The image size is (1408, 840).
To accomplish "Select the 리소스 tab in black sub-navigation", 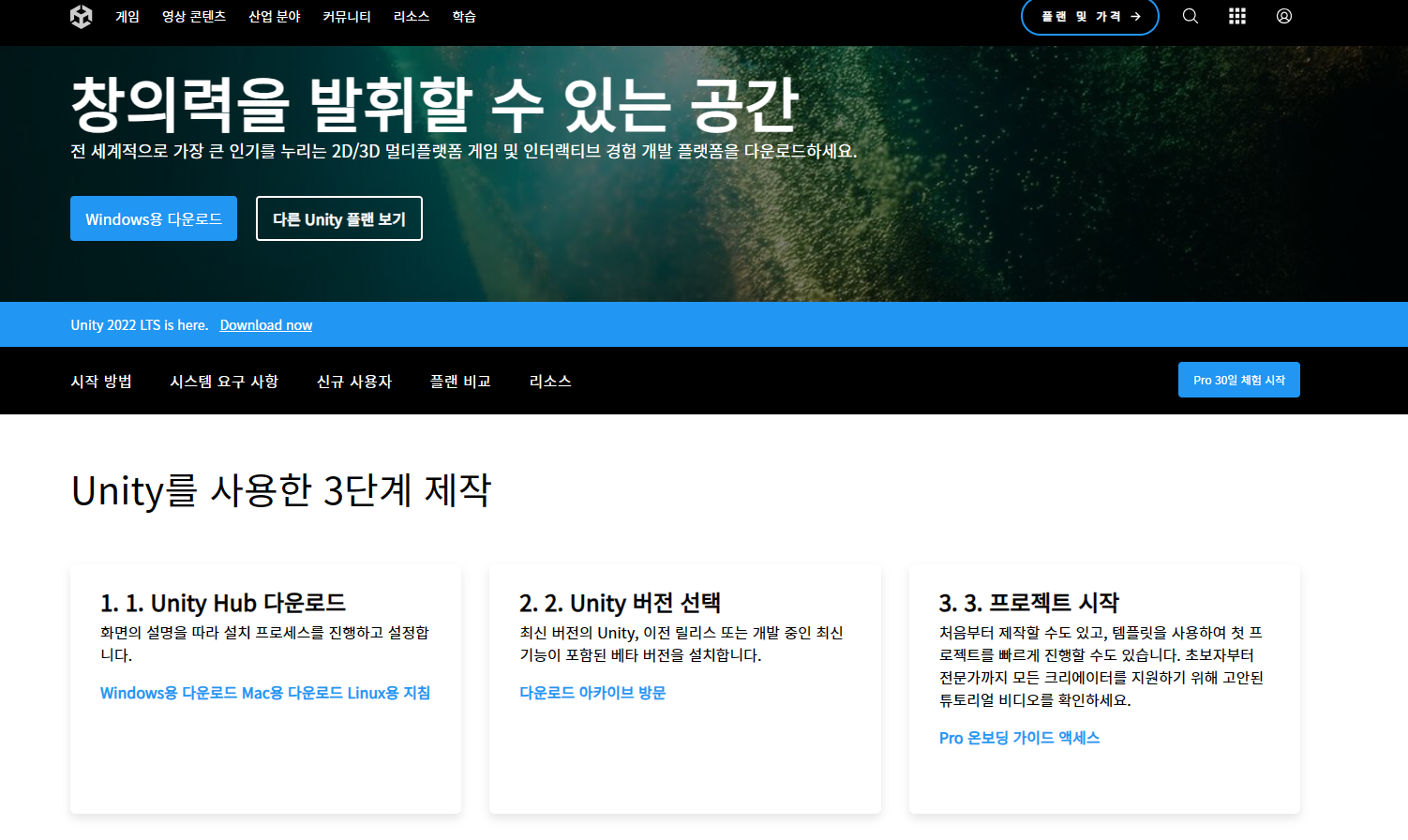I will (550, 382).
